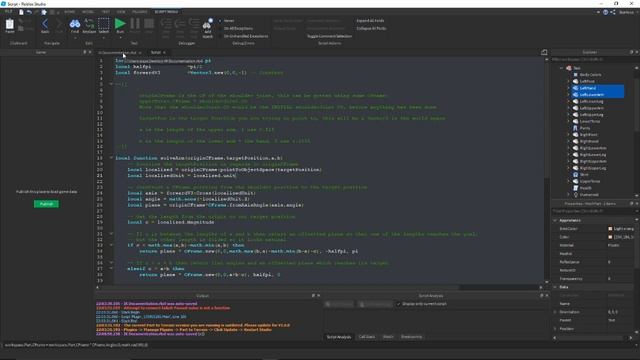Image resolution: width=640 pixels, height=360 pixels.
Task: Click the maximize script editor icon
Action: pyautogui.click(x=544, y=52)
